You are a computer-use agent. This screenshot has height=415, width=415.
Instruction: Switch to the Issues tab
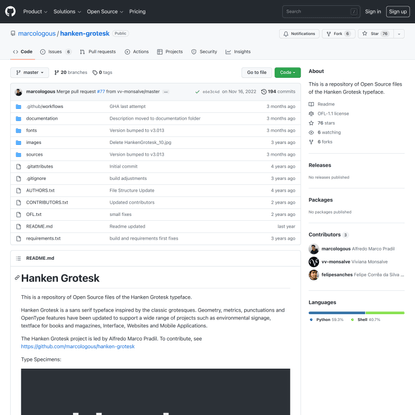pos(55,52)
